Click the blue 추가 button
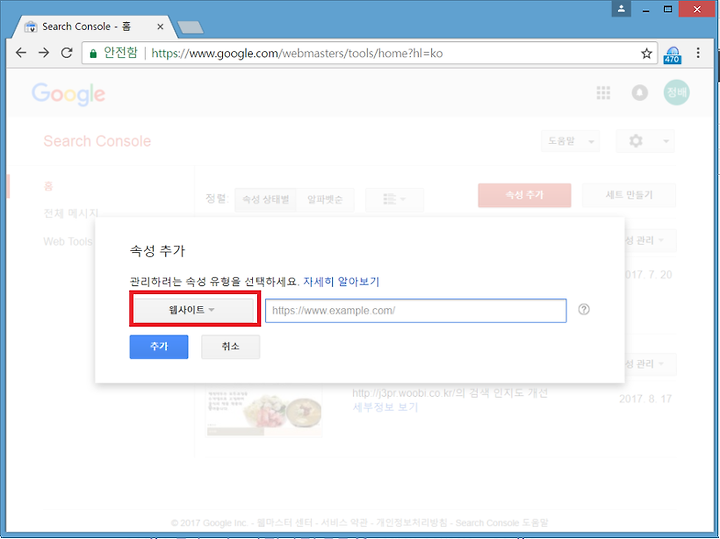The width and height of the screenshot is (720, 539). (x=159, y=347)
